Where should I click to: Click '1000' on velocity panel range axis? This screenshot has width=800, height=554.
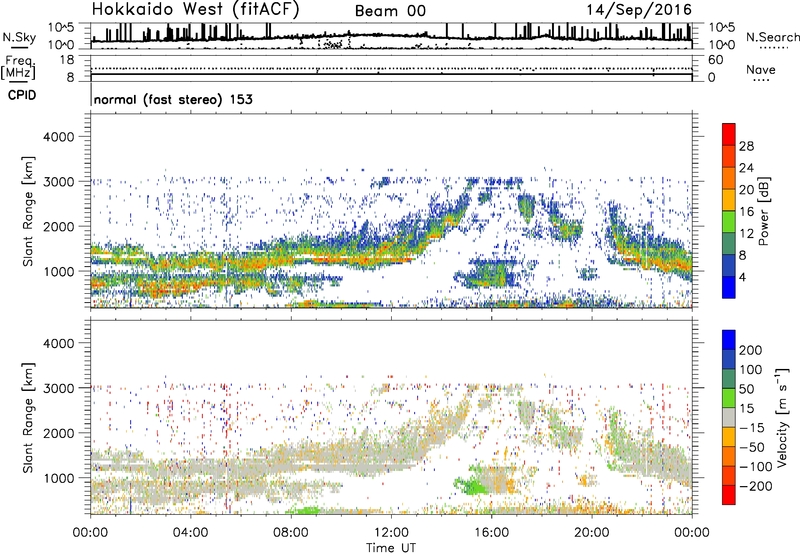[59, 478]
